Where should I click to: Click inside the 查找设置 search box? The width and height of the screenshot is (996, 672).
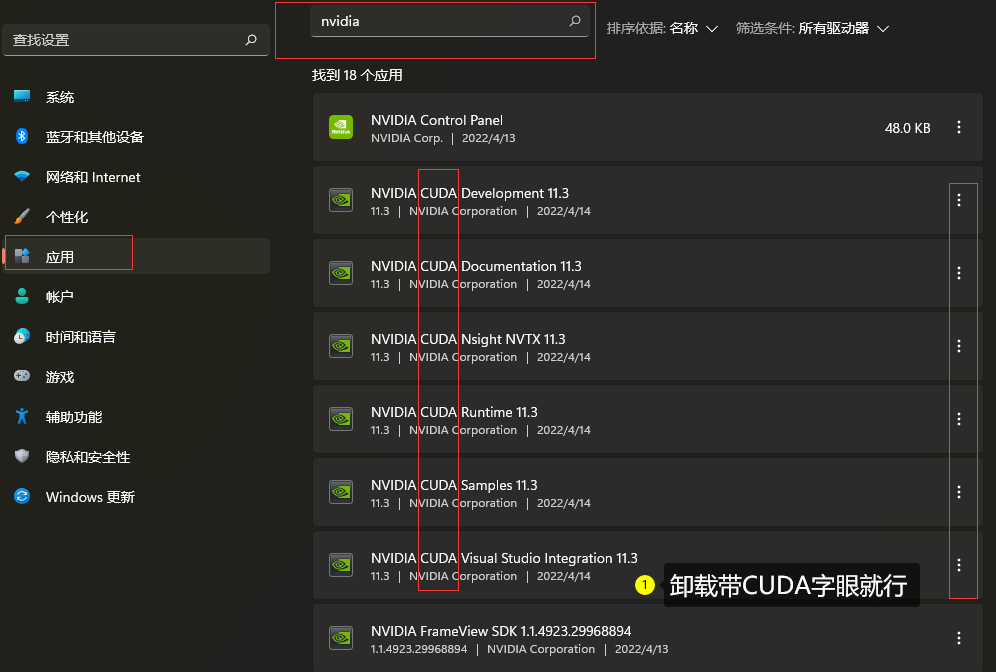coord(136,40)
